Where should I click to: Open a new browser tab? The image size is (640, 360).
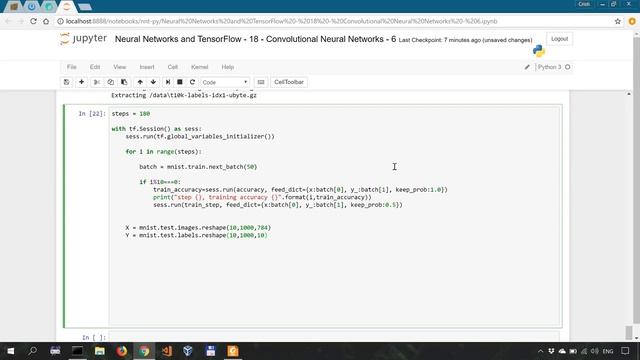coord(84,7)
